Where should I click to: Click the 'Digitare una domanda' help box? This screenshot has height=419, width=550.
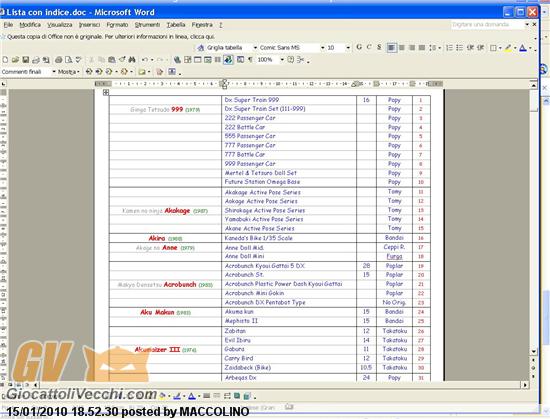click(487, 25)
